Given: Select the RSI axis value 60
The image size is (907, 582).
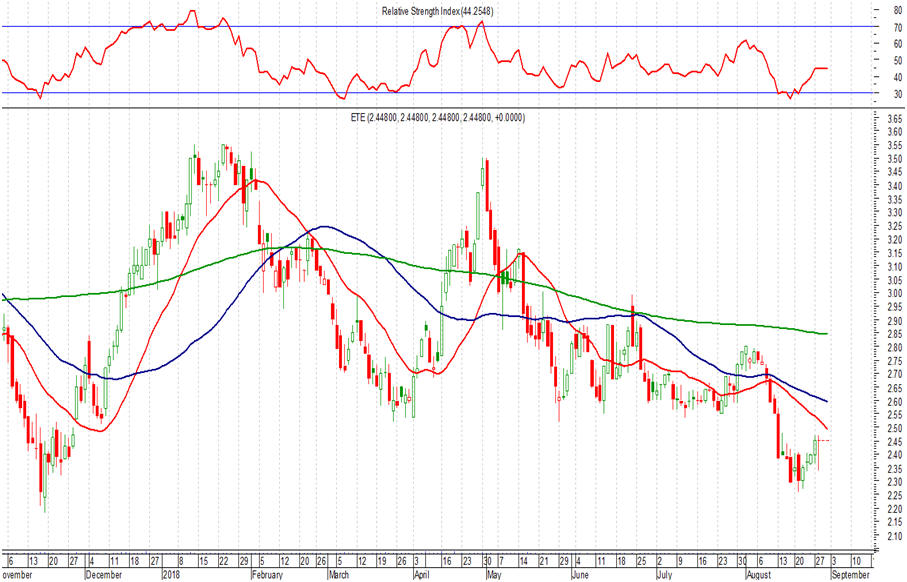Looking at the screenshot, I should tap(897, 44).
